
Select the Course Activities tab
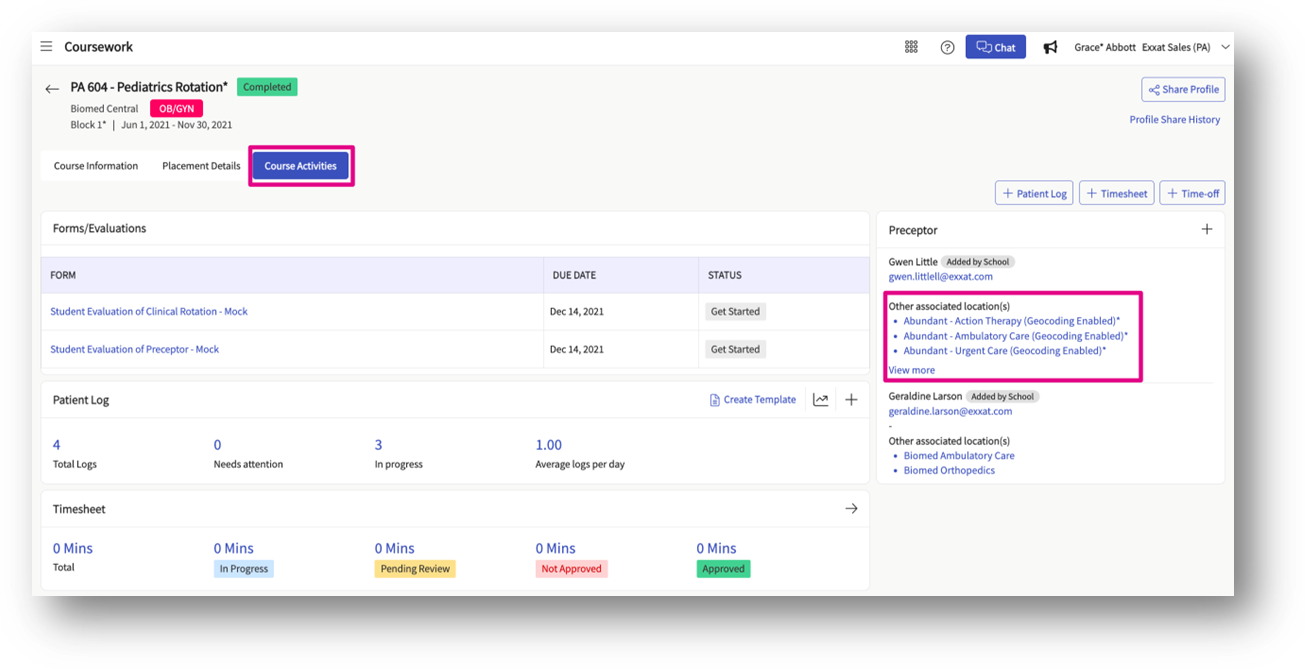coord(300,166)
